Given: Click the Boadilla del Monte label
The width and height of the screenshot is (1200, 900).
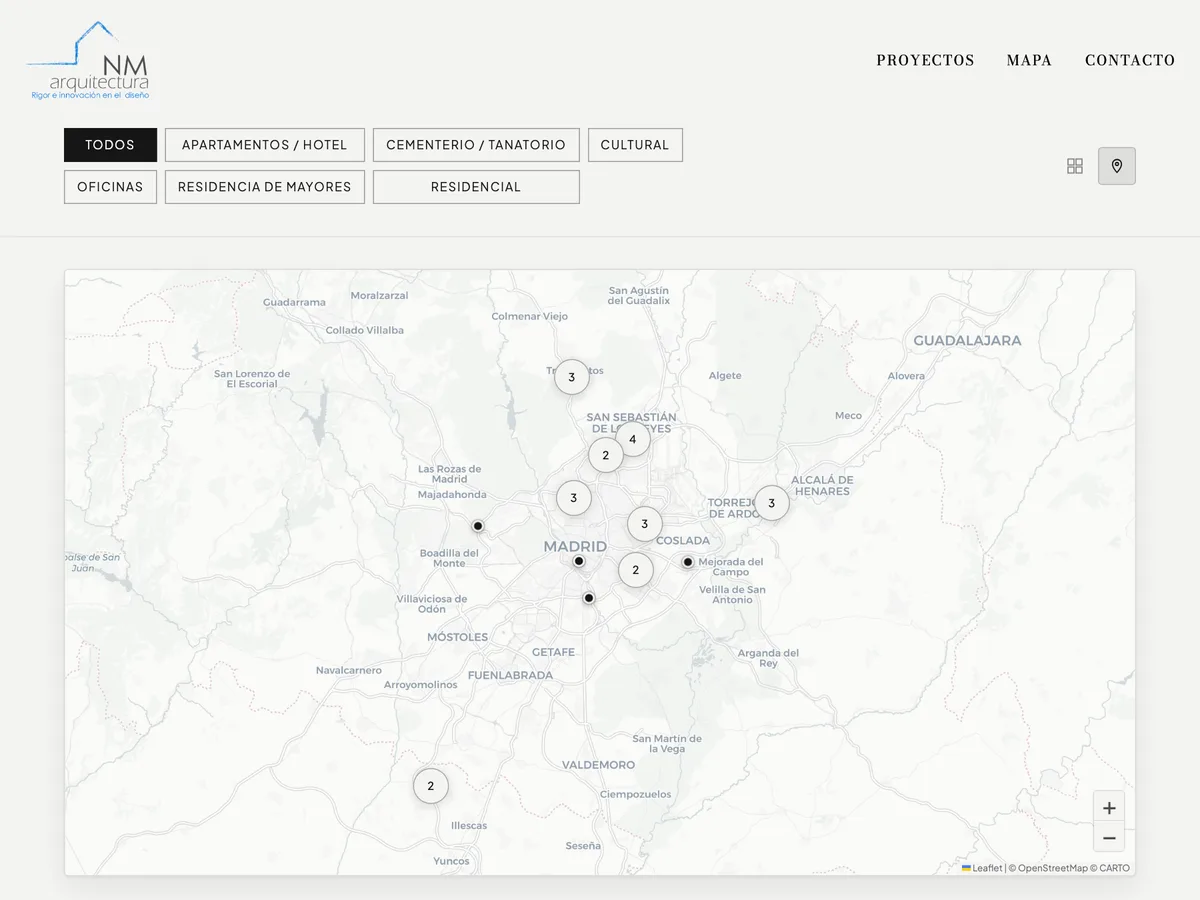Looking at the screenshot, I should [x=449, y=558].
